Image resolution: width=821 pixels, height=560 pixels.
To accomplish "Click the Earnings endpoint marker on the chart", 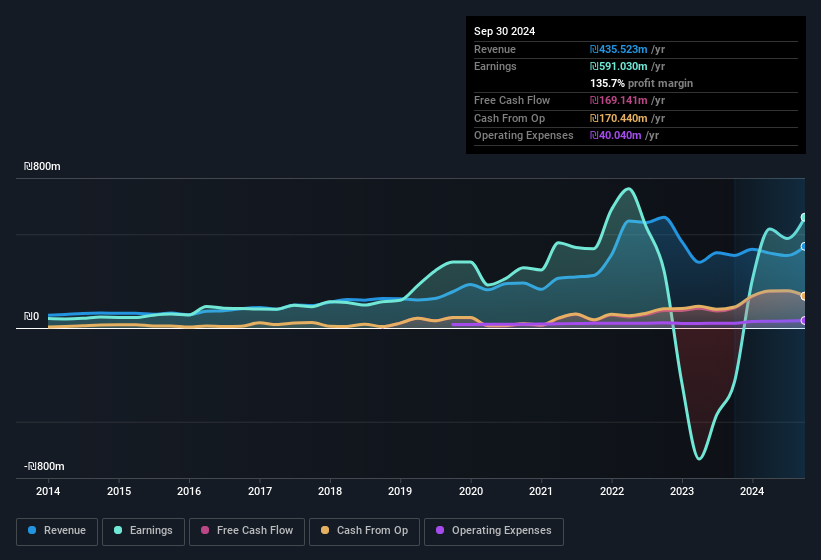I will (804, 217).
